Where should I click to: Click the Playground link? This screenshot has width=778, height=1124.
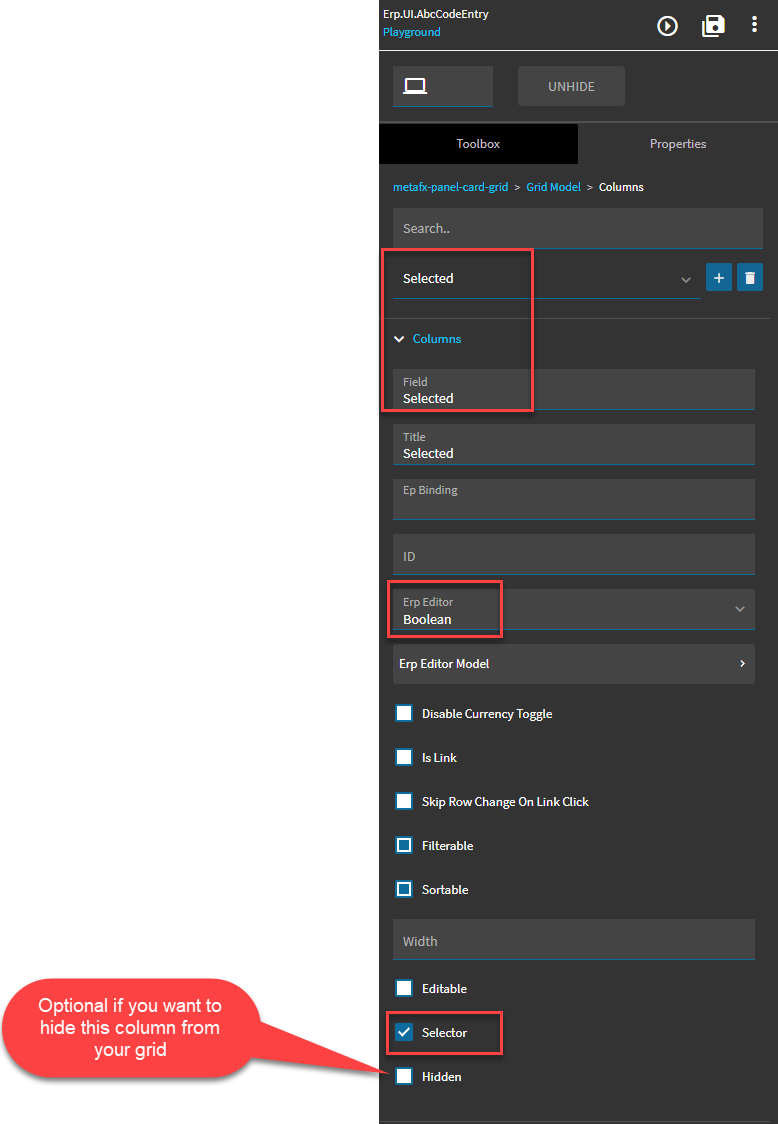pyautogui.click(x=412, y=32)
